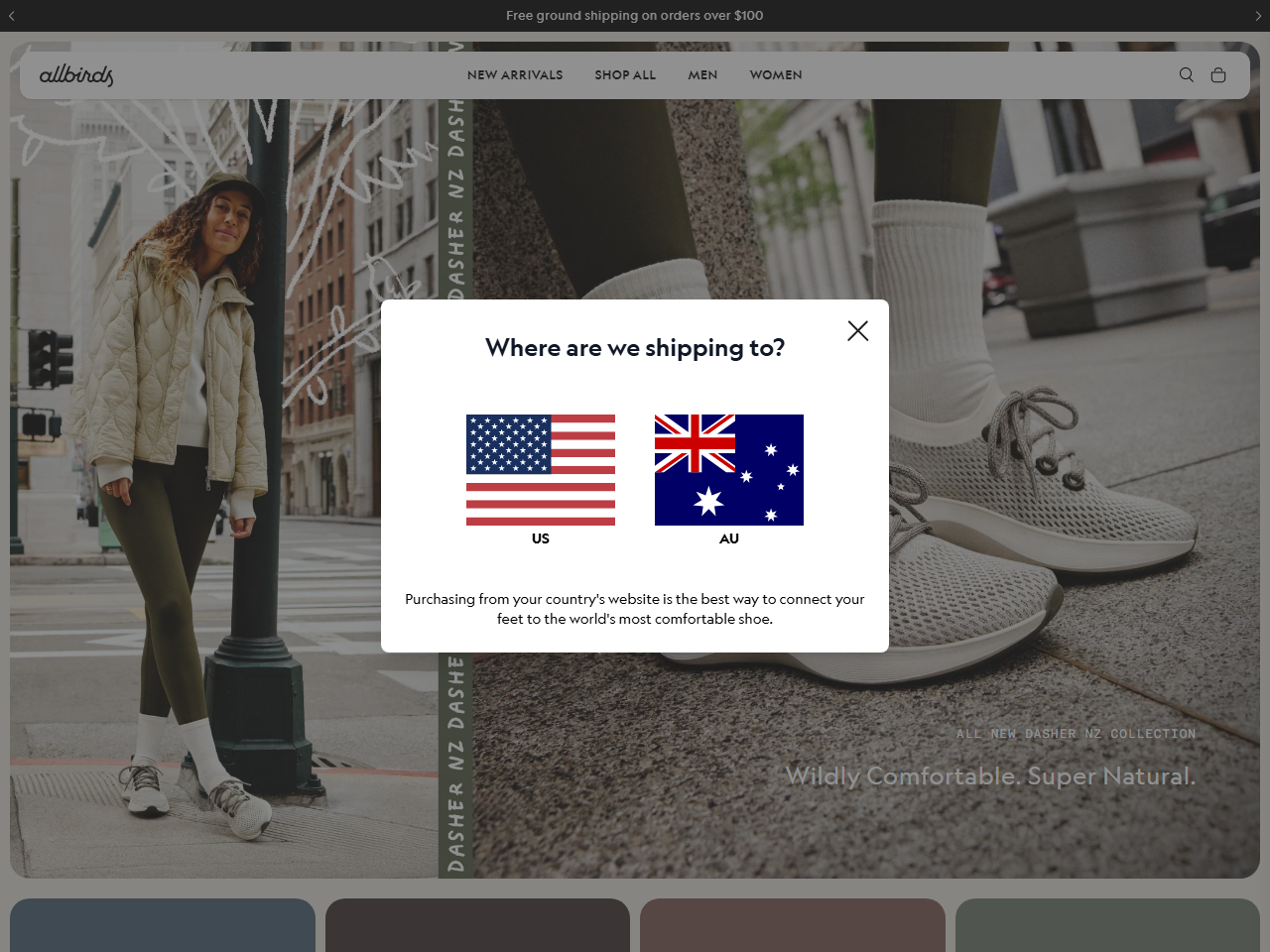Click the free ground shipping announcement

pyautogui.click(x=635, y=16)
